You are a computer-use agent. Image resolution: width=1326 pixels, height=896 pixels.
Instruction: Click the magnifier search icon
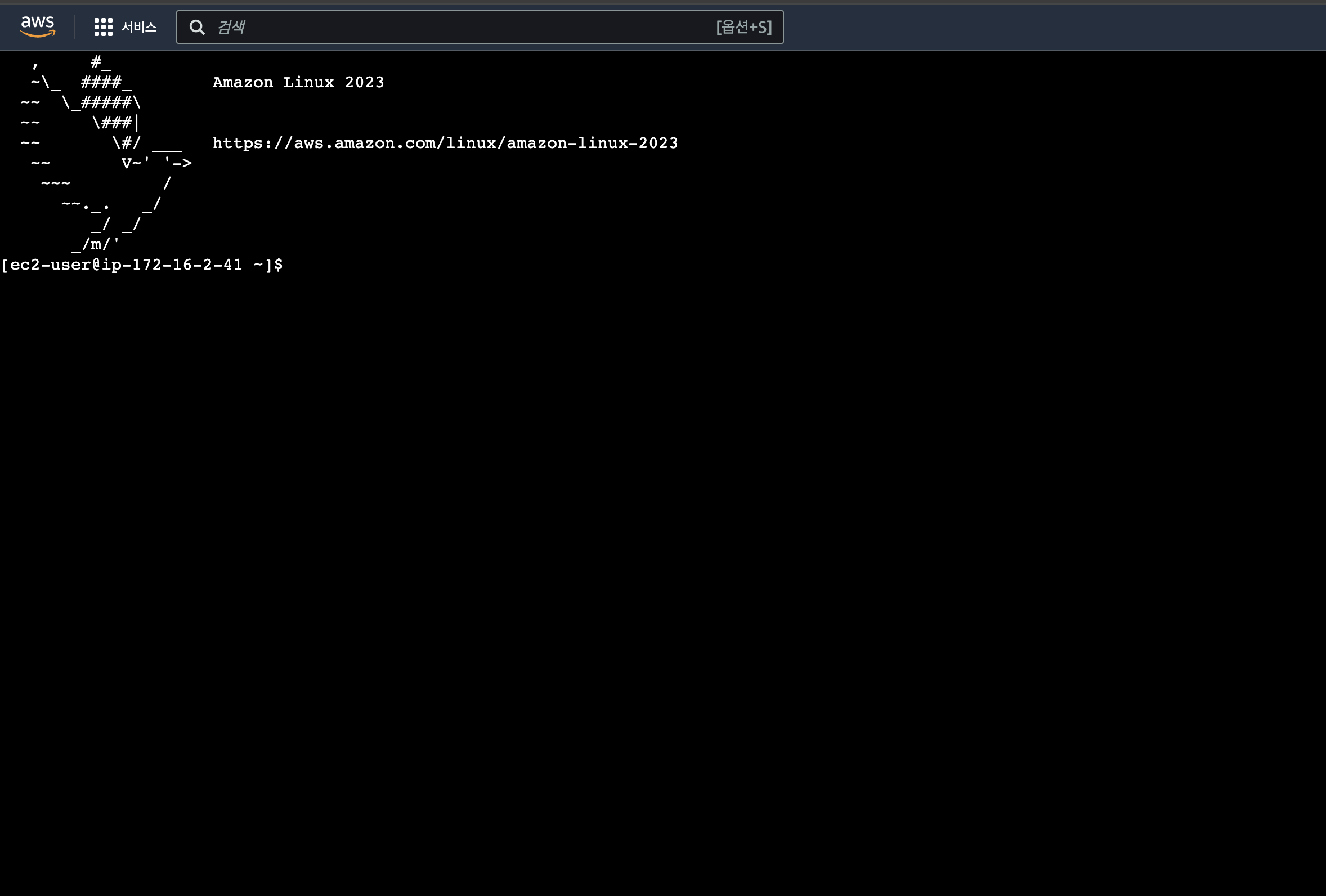coord(197,27)
